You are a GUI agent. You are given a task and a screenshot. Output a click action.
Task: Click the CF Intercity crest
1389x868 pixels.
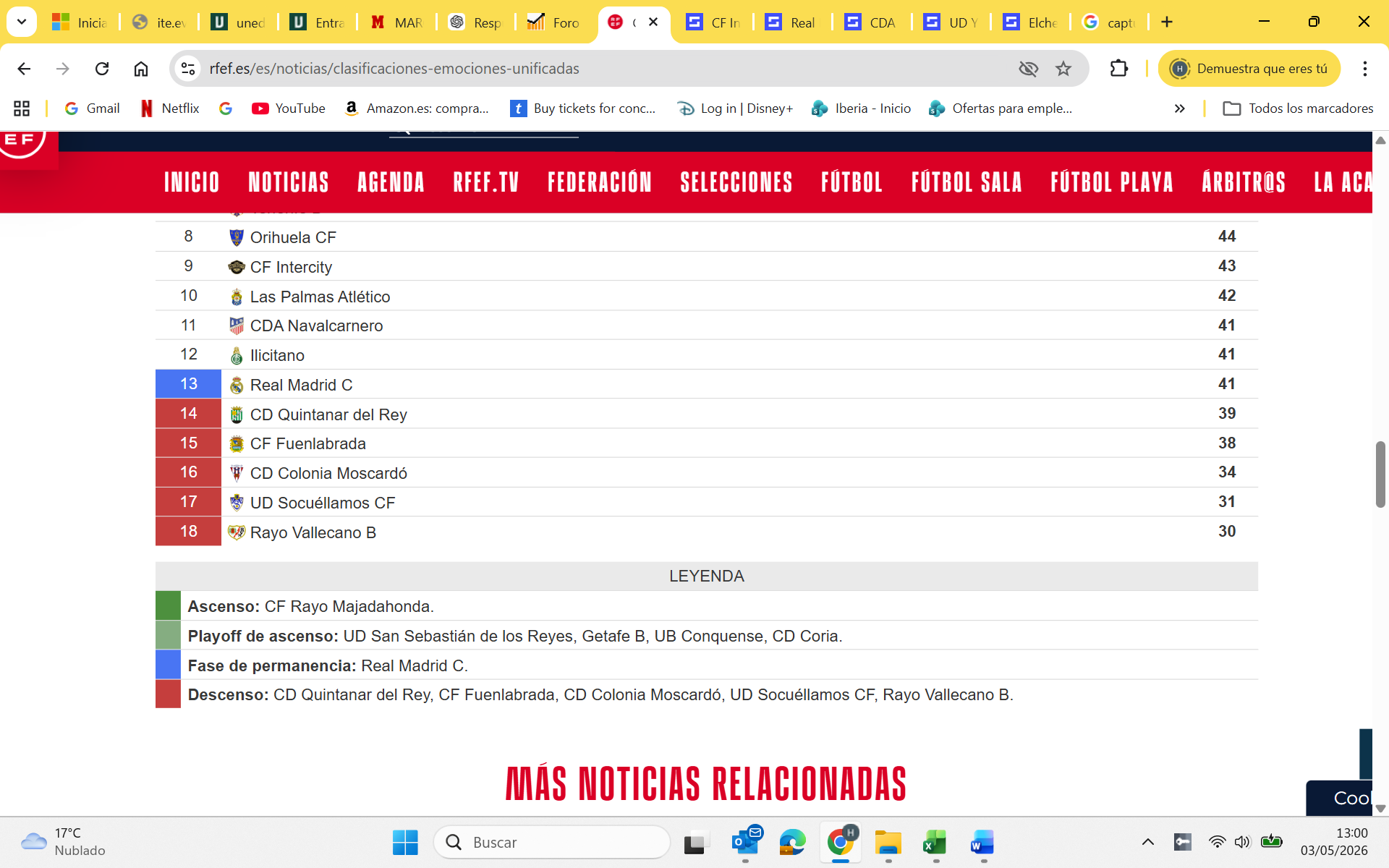237,268
